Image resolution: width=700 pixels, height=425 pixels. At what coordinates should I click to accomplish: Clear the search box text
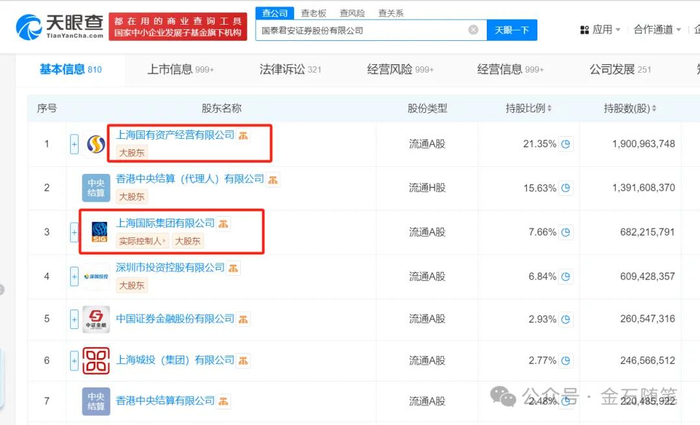tap(473, 30)
